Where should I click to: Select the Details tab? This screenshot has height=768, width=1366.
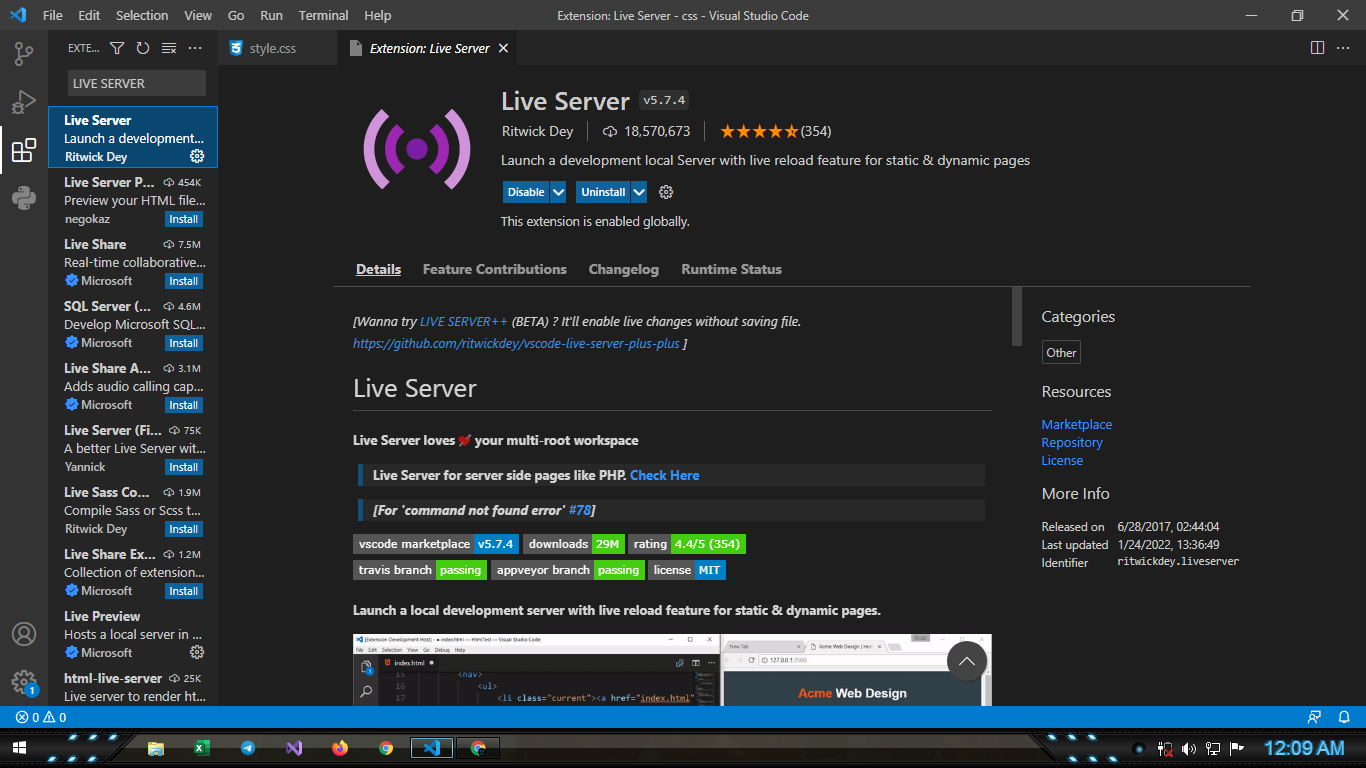point(378,269)
